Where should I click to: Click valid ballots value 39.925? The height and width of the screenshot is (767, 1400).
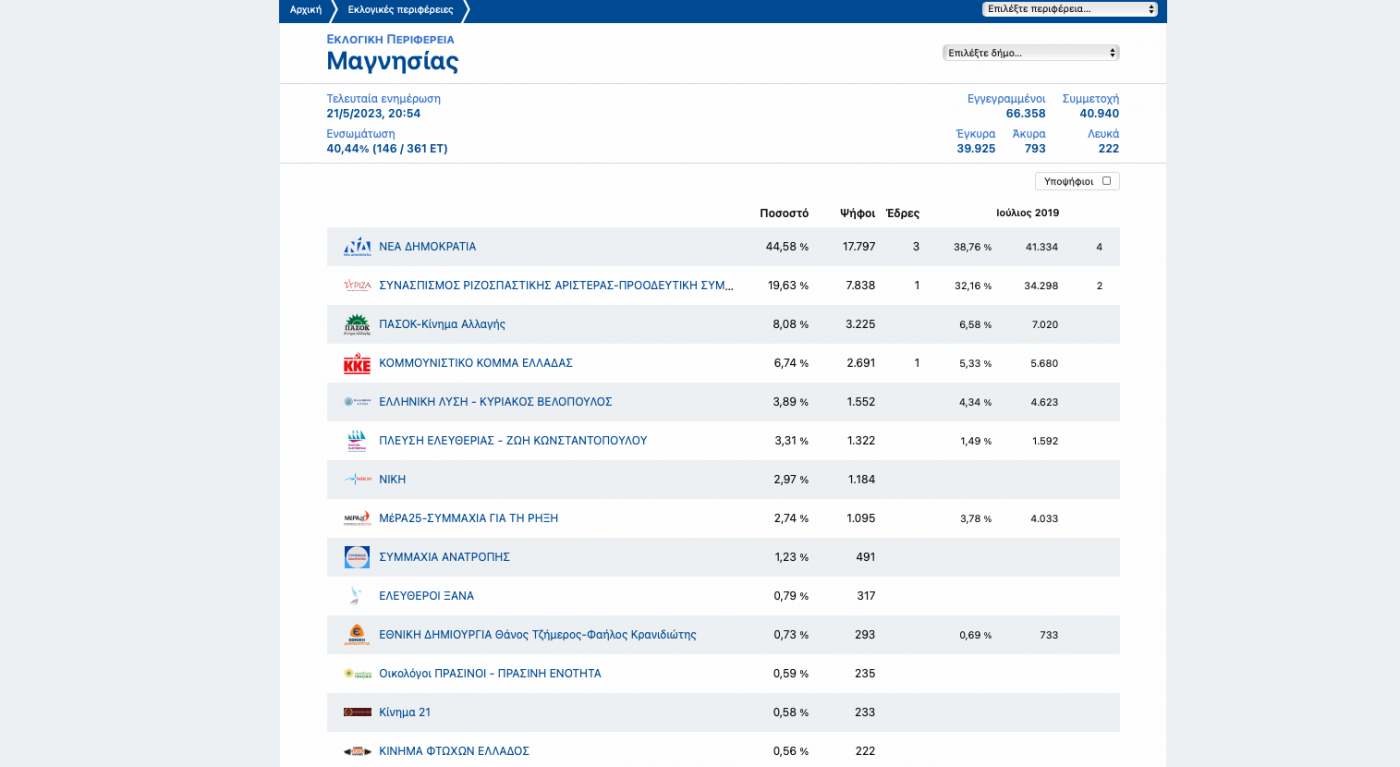point(976,149)
